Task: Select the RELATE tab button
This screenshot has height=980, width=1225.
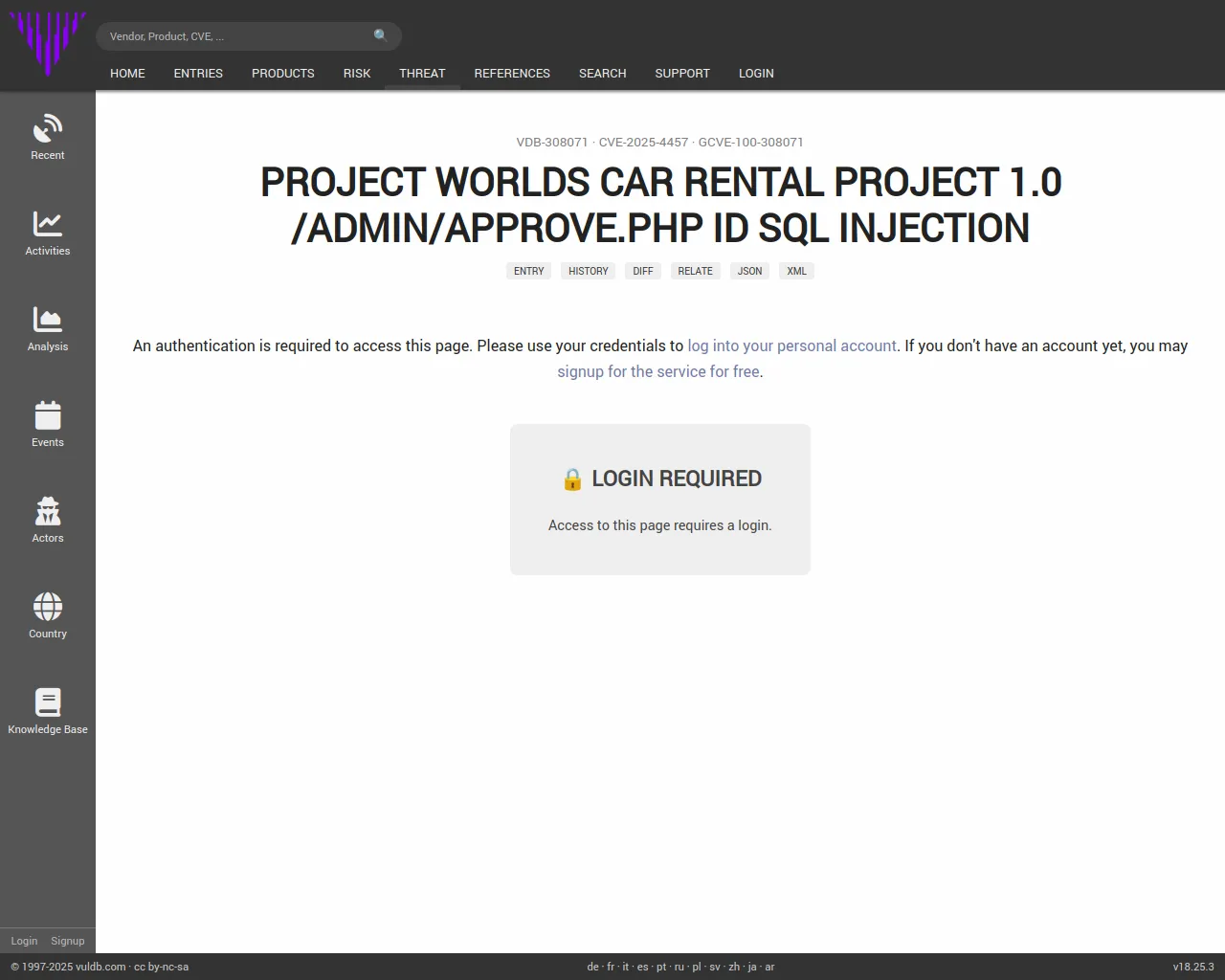Action: coord(696,271)
